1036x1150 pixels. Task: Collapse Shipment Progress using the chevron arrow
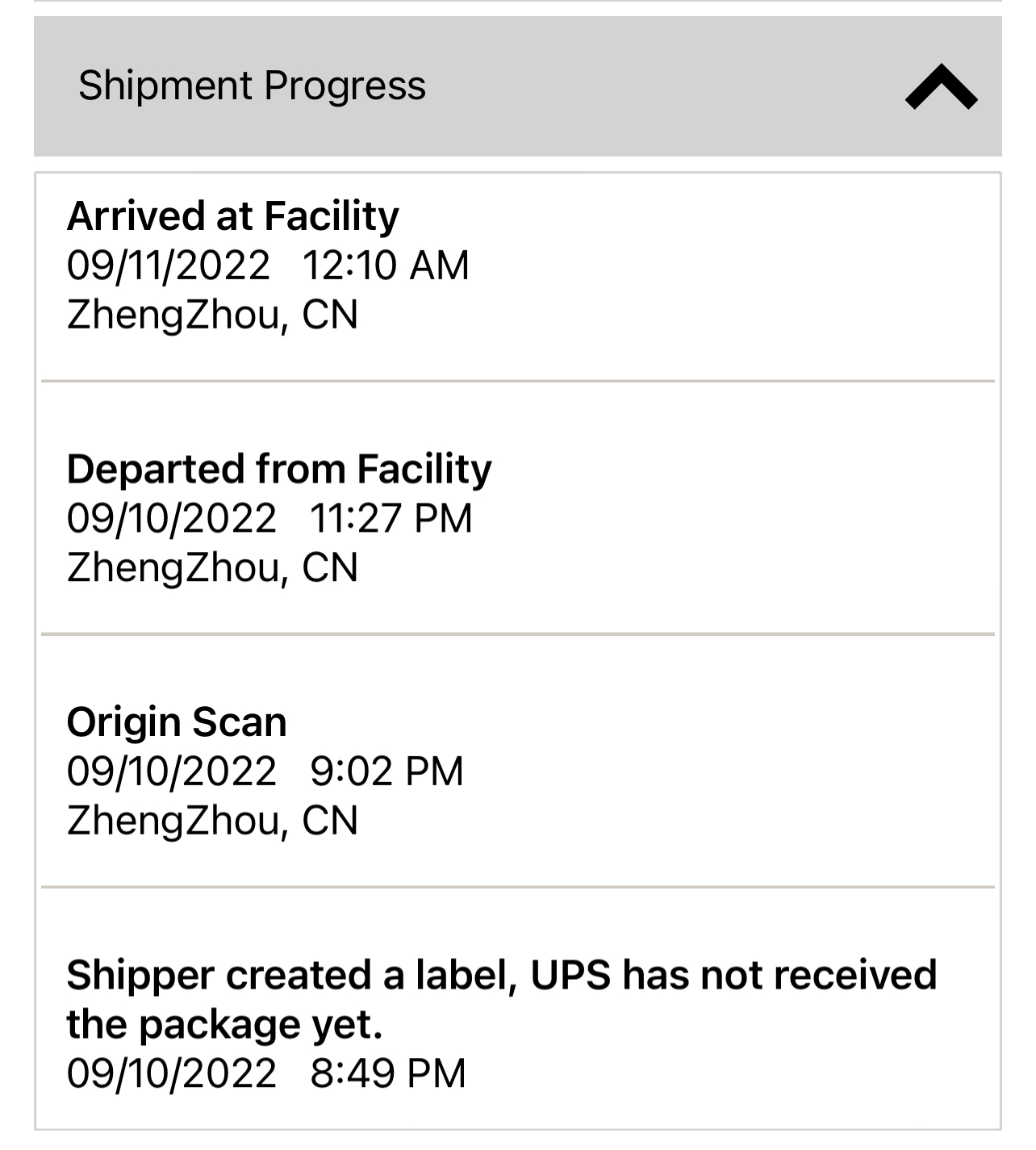click(941, 88)
